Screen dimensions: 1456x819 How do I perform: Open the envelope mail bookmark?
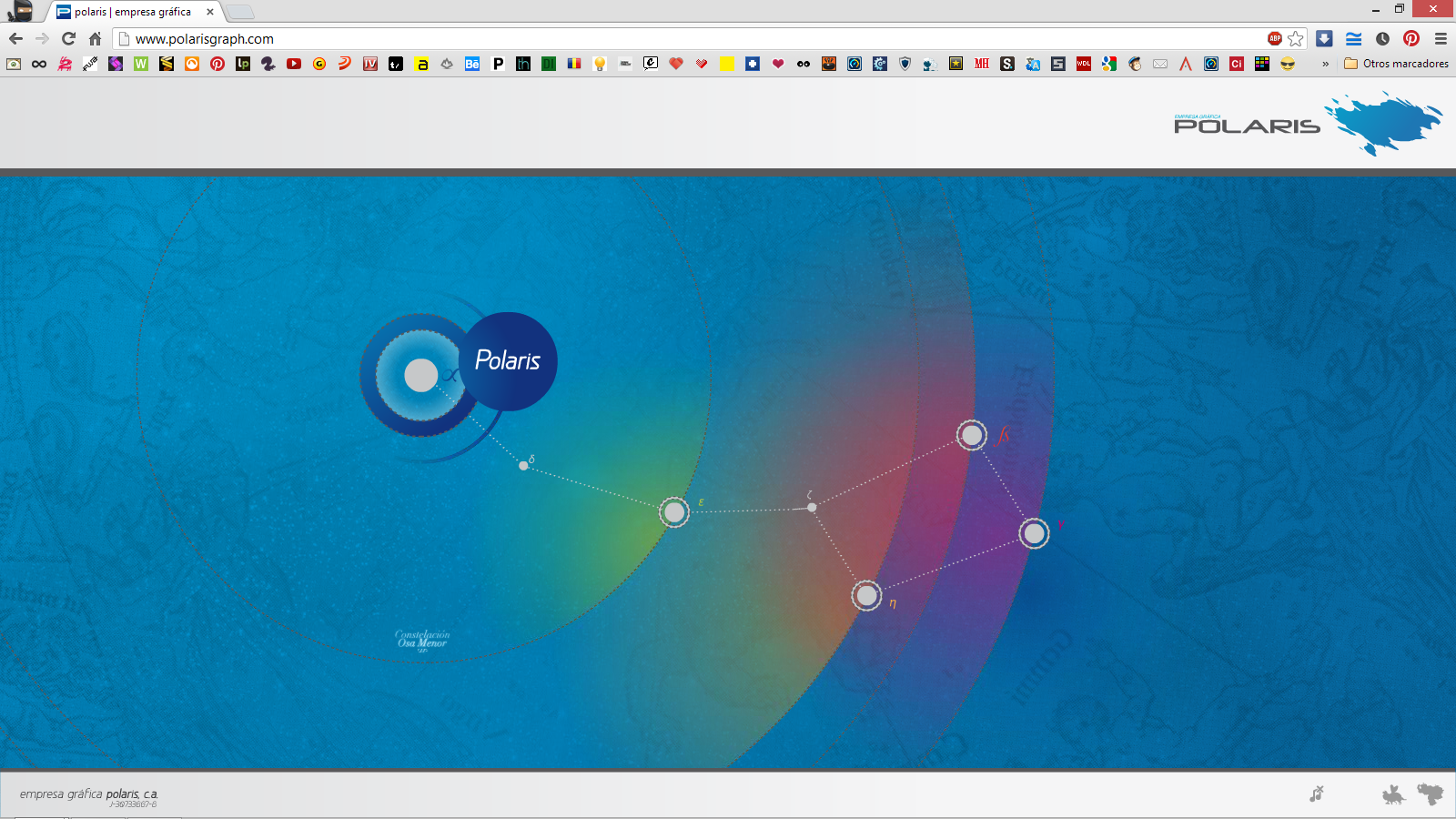point(1160,64)
